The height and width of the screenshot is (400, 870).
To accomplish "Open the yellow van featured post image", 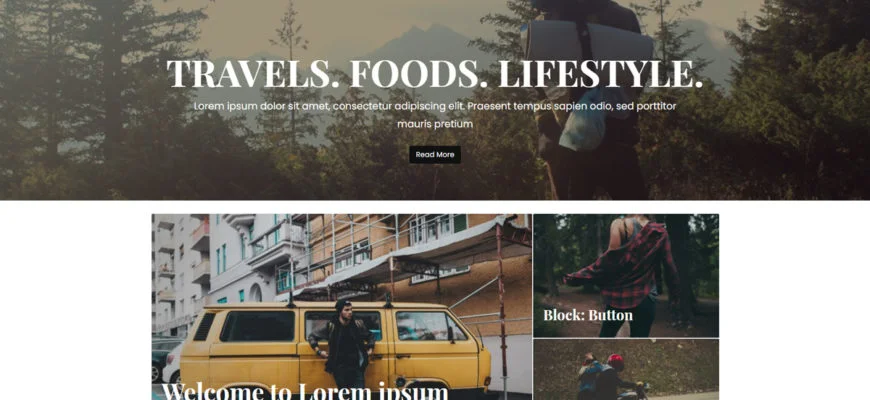I will pyautogui.click(x=342, y=307).
